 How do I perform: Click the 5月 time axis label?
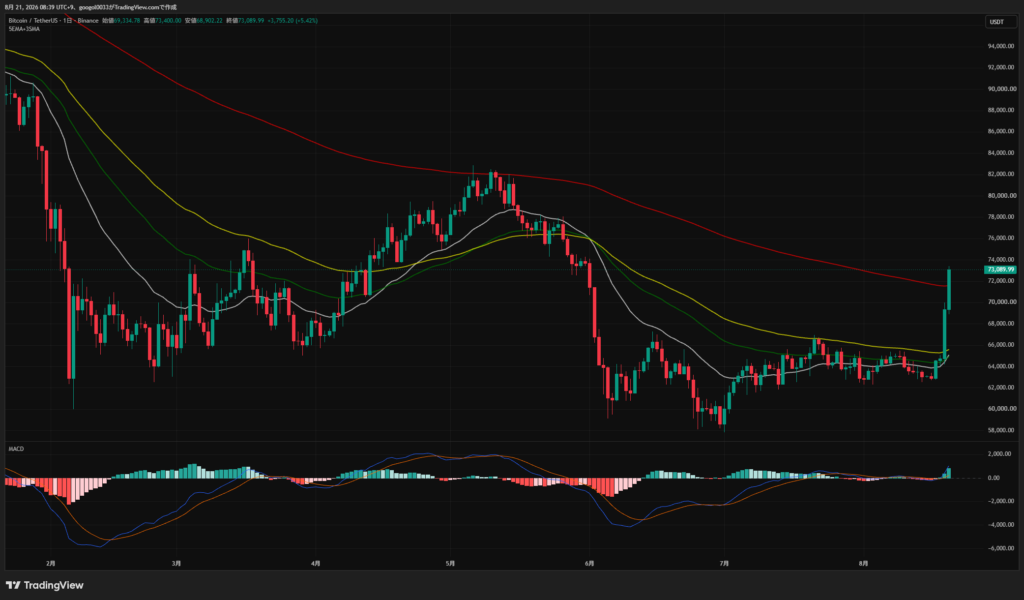(x=450, y=563)
